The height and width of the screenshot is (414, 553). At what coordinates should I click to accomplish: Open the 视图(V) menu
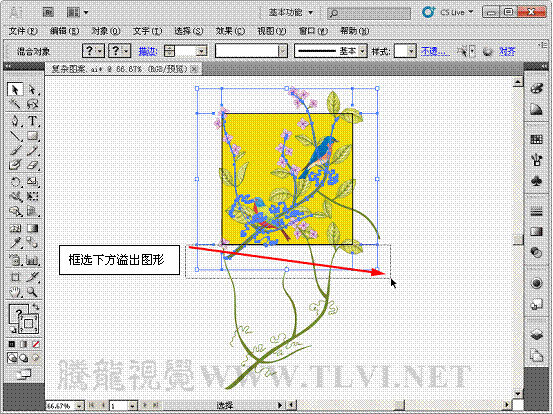pyautogui.click(x=272, y=31)
